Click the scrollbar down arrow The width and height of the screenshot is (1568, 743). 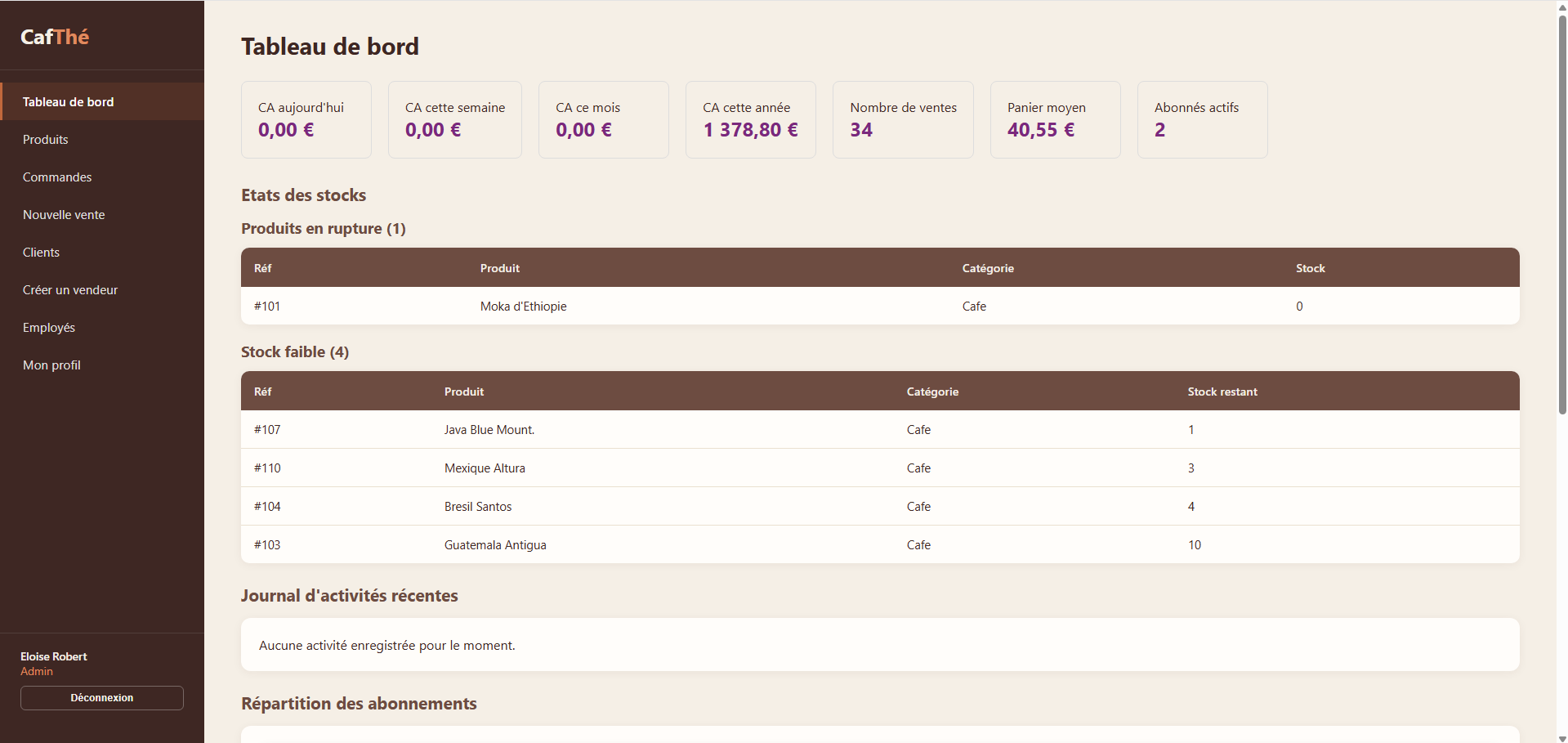tap(1562, 737)
